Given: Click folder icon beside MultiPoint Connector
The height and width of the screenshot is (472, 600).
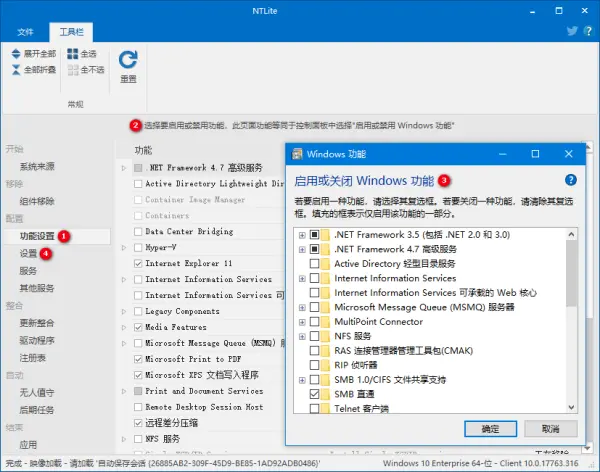Looking at the screenshot, I should pyautogui.click(x=325, y=322).
